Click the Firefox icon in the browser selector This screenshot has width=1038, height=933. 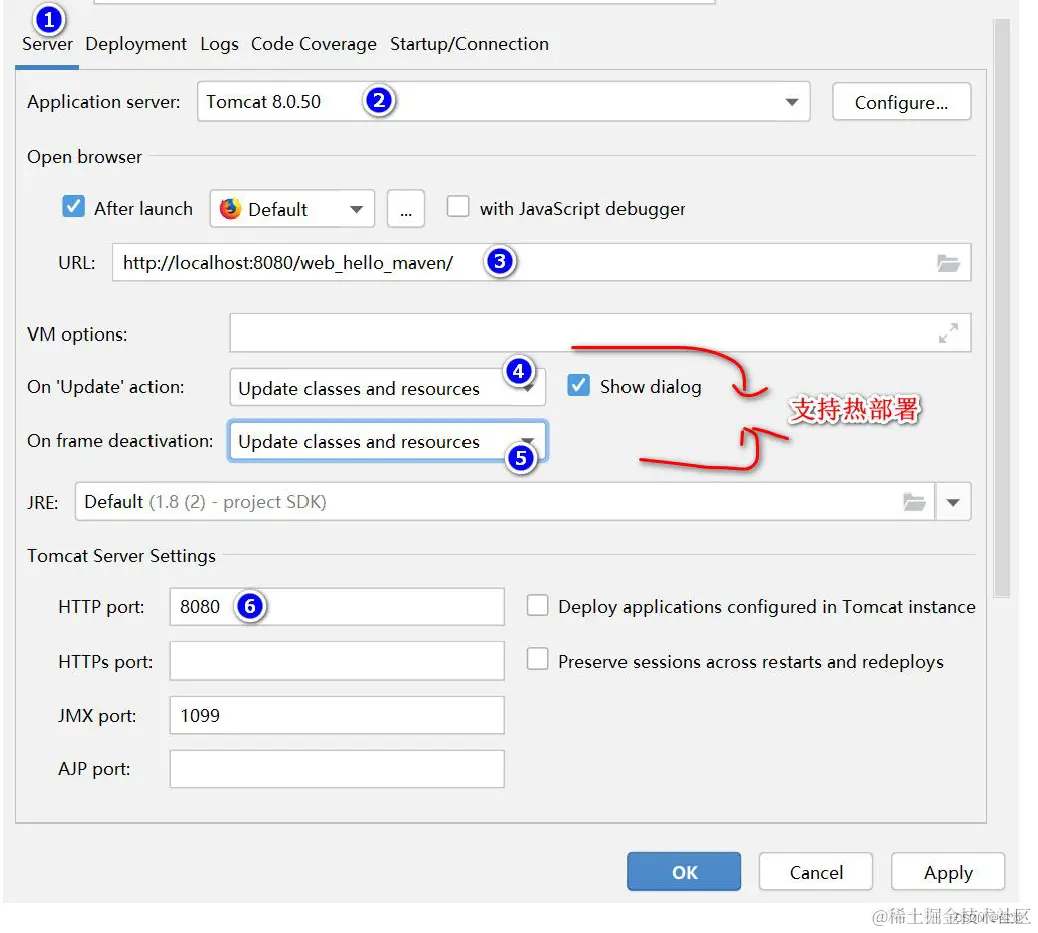coord(230,209)
